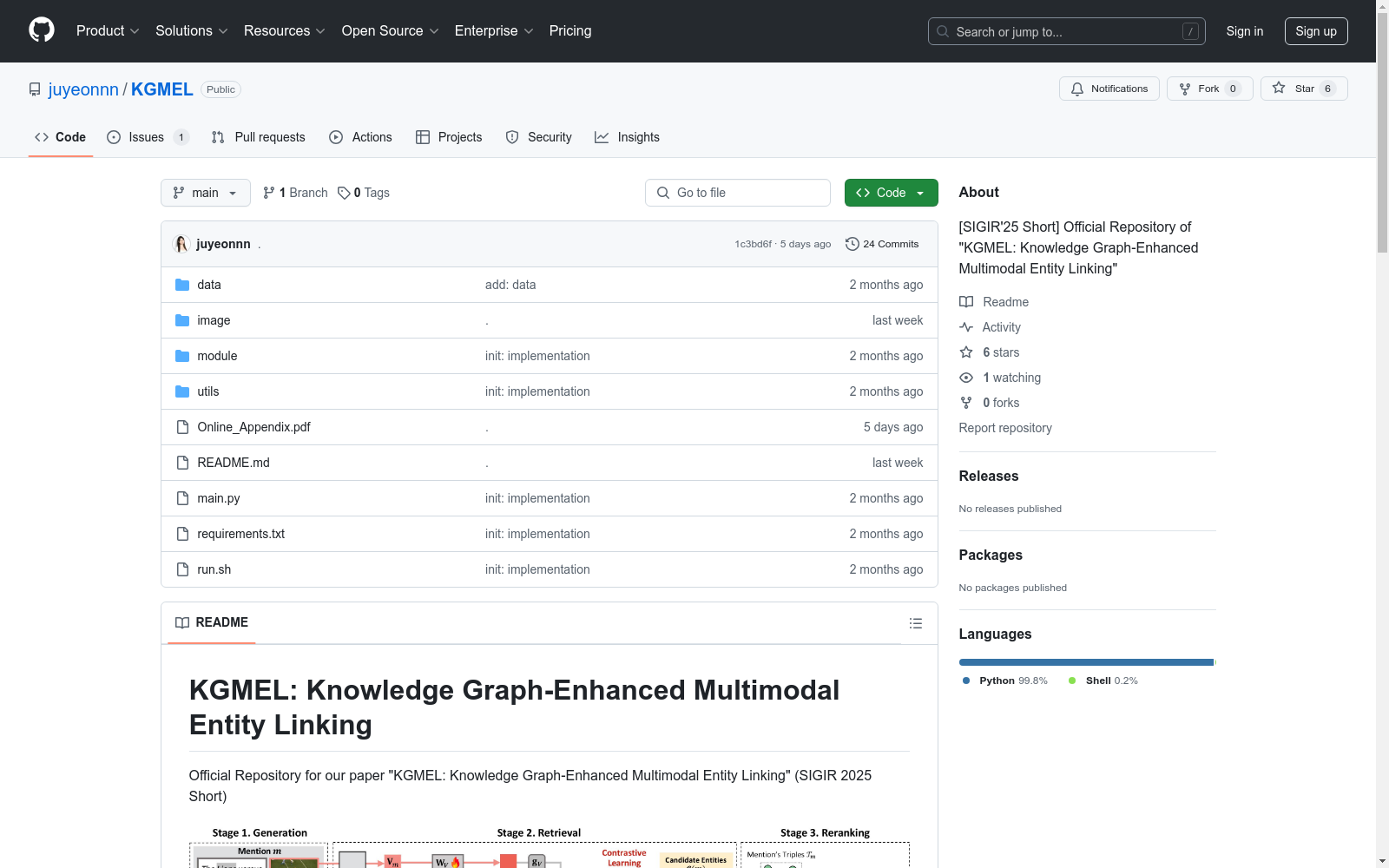Click the Readme book icon in About

point(966,302)
